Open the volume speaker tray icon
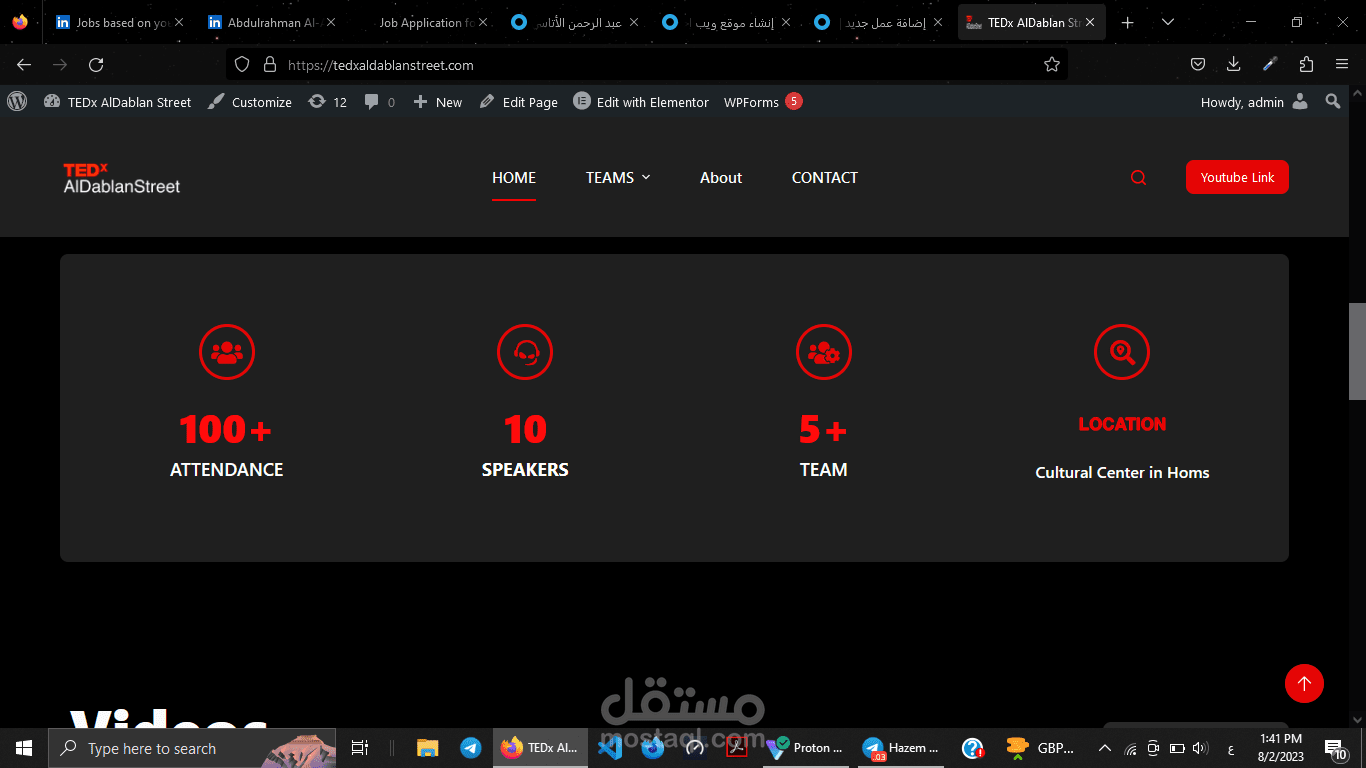The image size is (1366, 768). pyautogui.click(x=1200, y=748)
